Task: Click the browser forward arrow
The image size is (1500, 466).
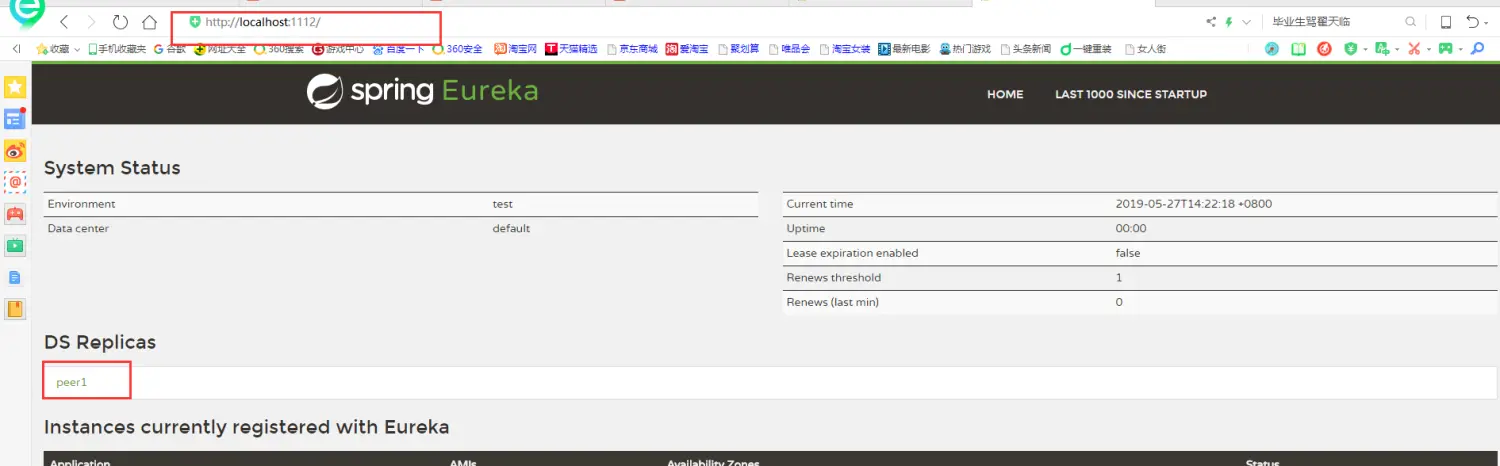Action: (92, 22)
